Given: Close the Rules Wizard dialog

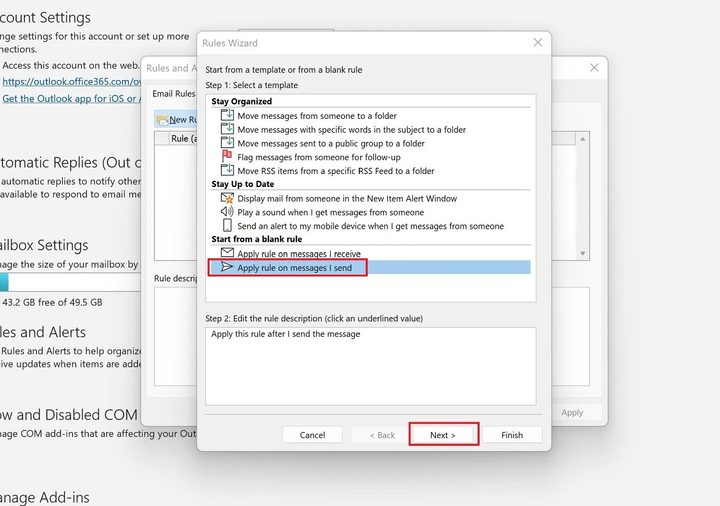Looking at the screenshot, I should point(538,43).
